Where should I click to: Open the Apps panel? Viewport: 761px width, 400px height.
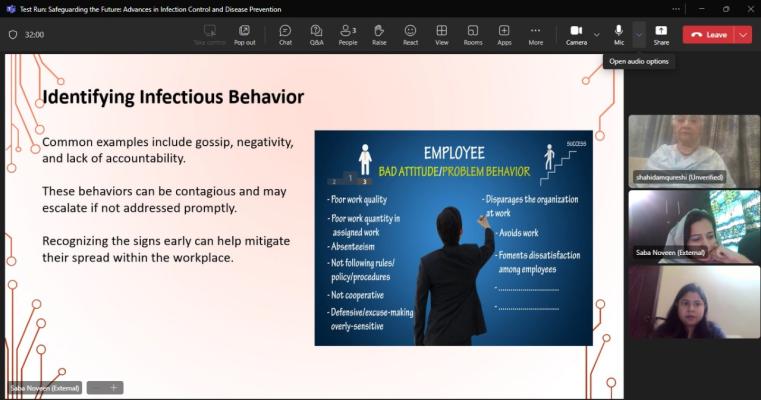point(504,34)
